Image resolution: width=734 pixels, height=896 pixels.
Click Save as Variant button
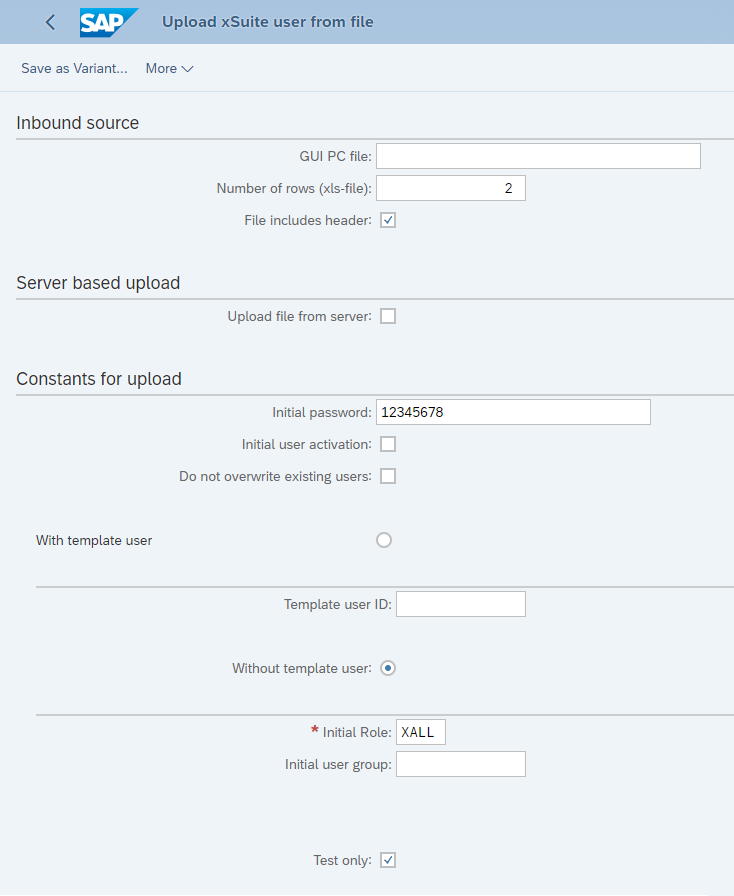pos(74,69)
